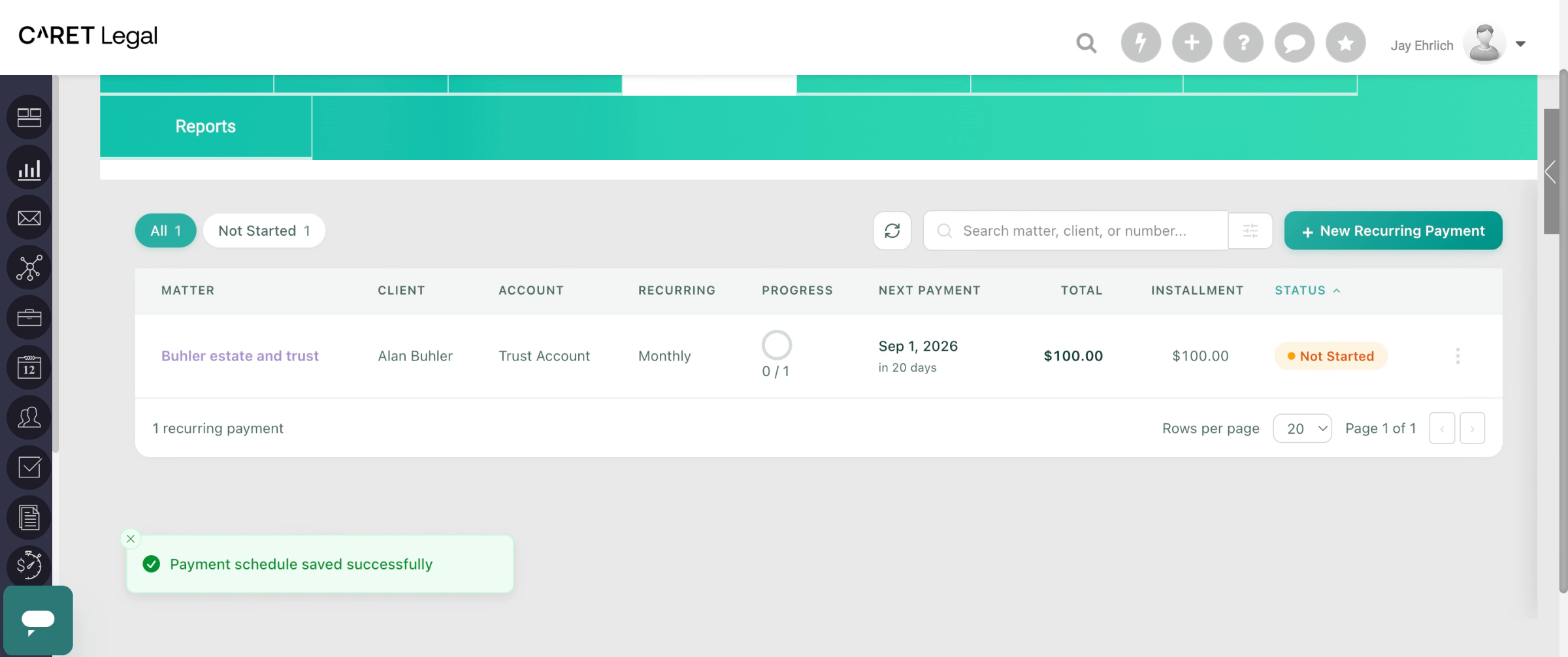1568x657 pixels.
Task: Click the Trust Account cell
Action: (544, 356)
